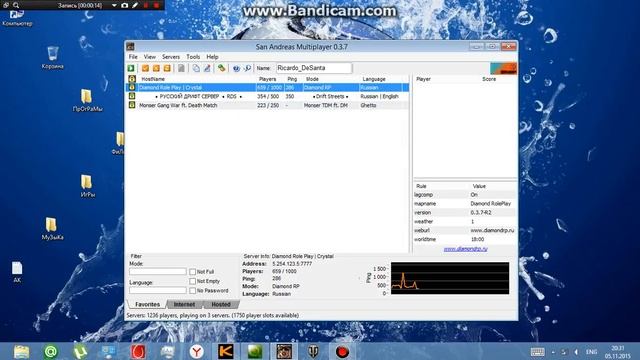
Task: Open the File menu
Action: pos(133,57)
